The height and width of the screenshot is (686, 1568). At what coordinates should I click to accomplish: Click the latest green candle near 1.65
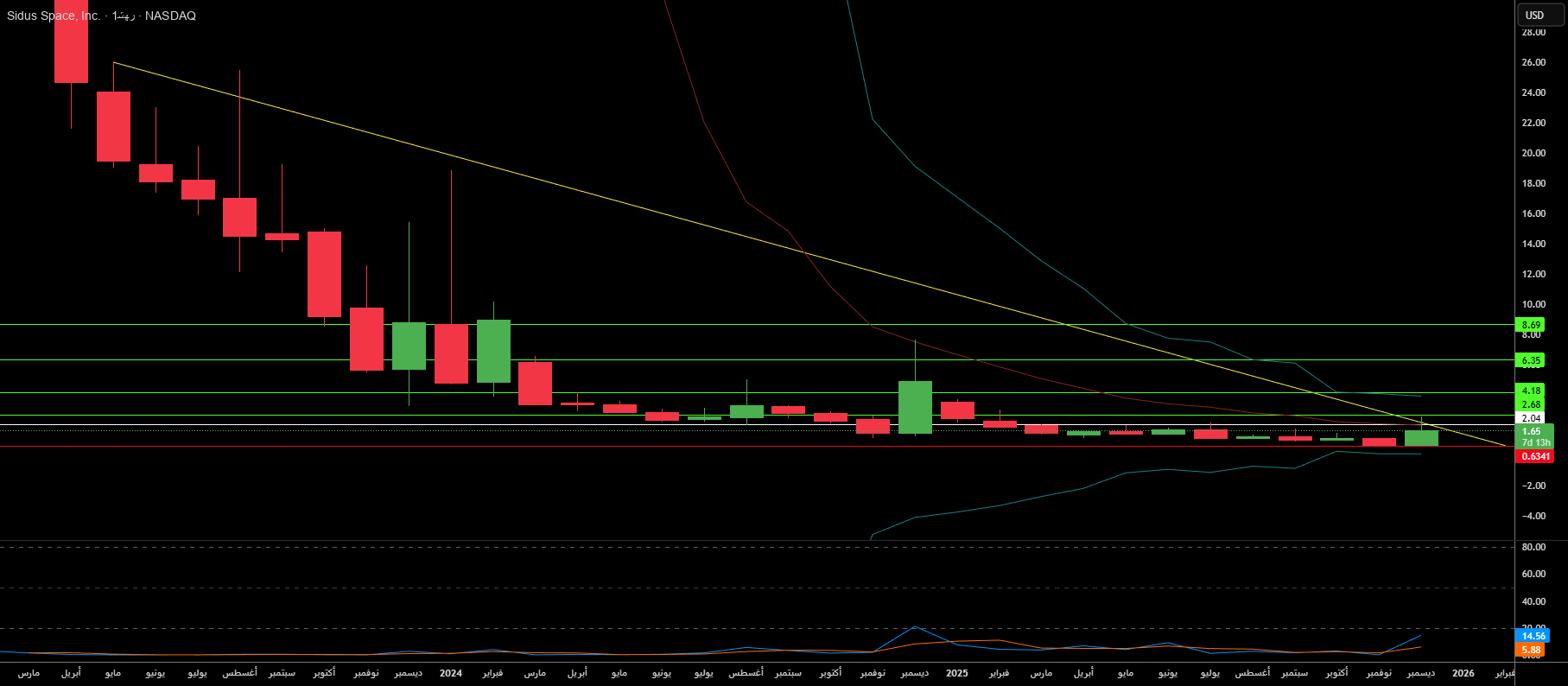(x=1421, y=438)
